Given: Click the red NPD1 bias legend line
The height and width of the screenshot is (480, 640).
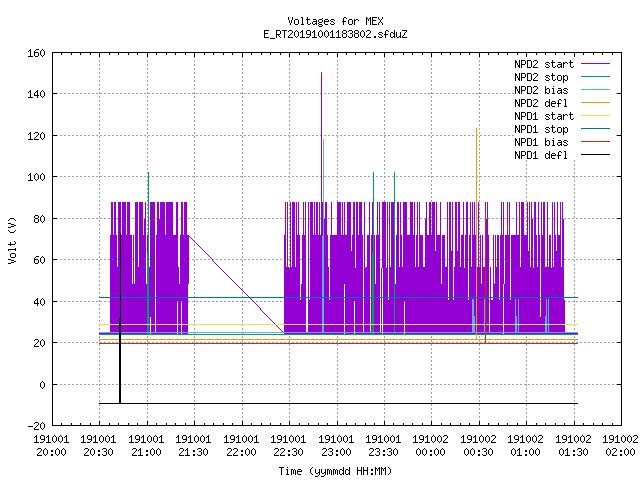Looking at the screenshot, I should pos(596,142).
